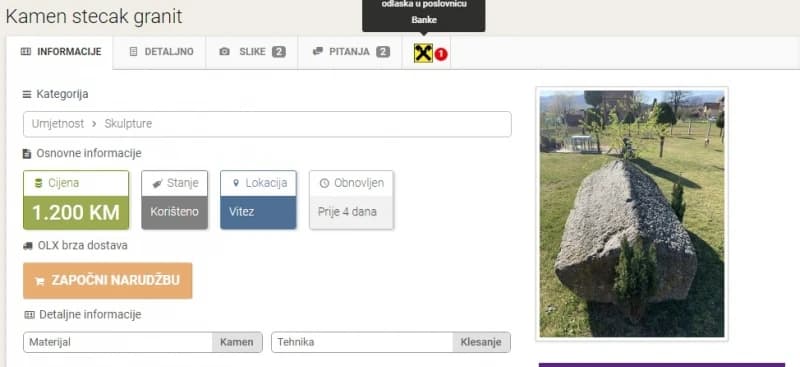This screenshot has height=367, width=800.
Task: Click the Materijal Kamen field
Action: tap(143, 342)
